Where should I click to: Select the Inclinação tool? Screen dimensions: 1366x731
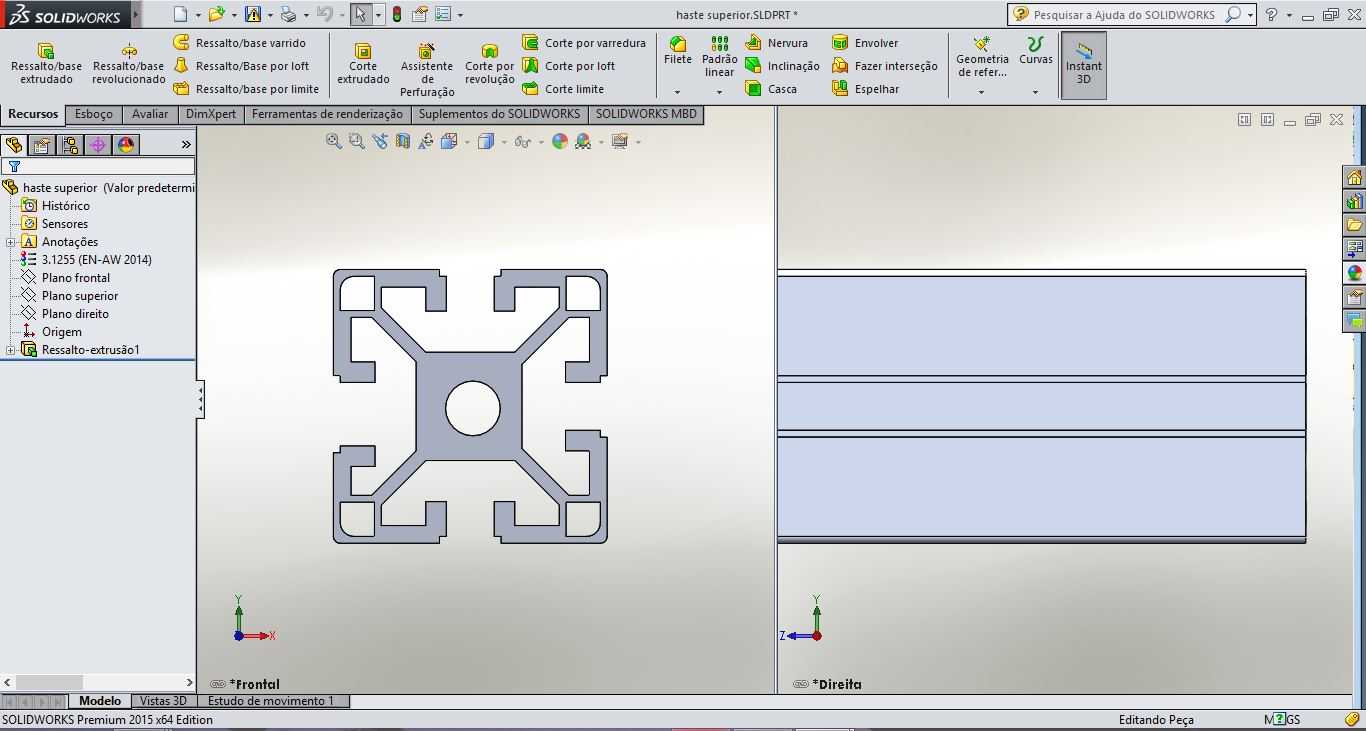782,66
